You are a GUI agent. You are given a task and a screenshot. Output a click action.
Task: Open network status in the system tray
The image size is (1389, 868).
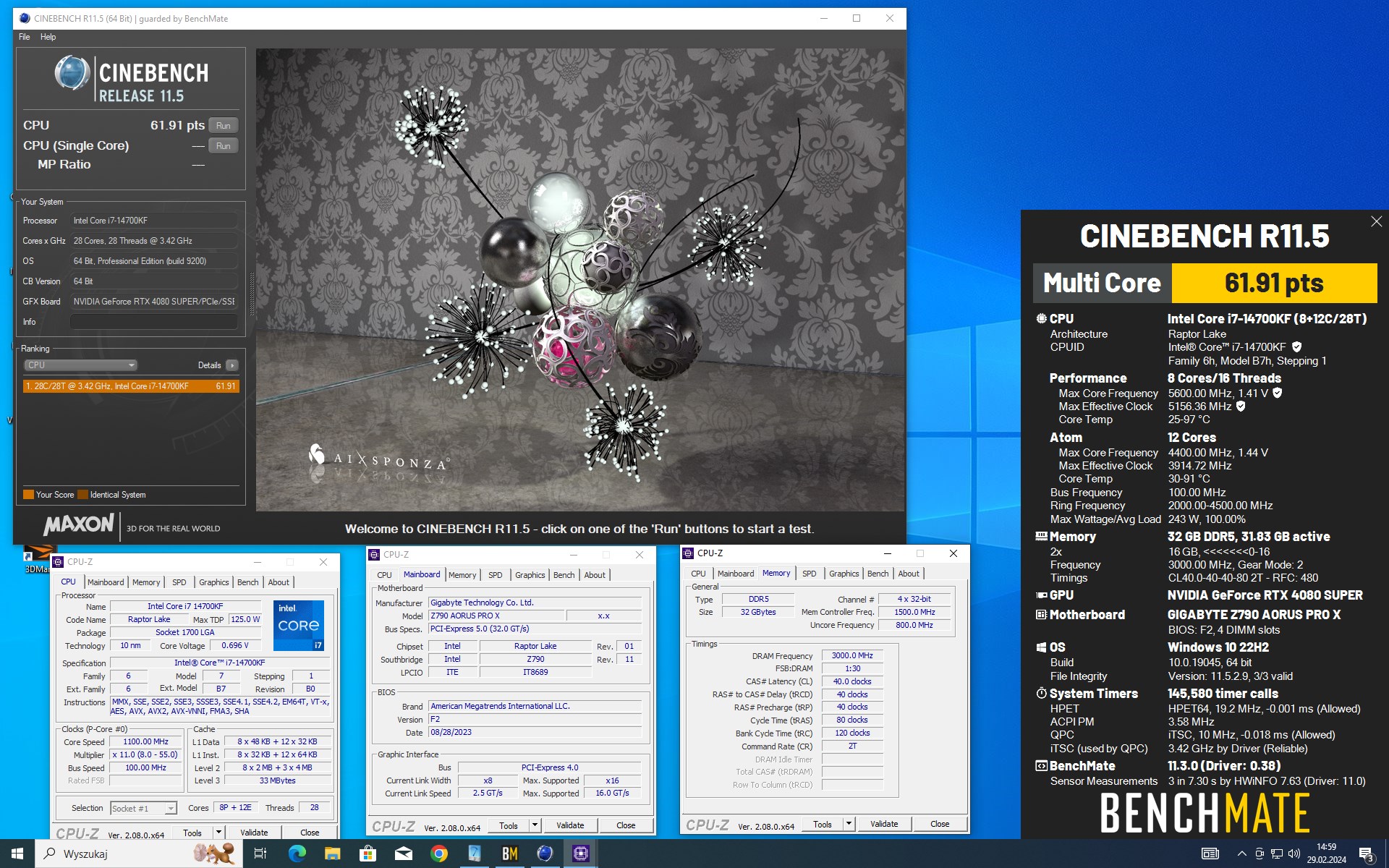1277,854
